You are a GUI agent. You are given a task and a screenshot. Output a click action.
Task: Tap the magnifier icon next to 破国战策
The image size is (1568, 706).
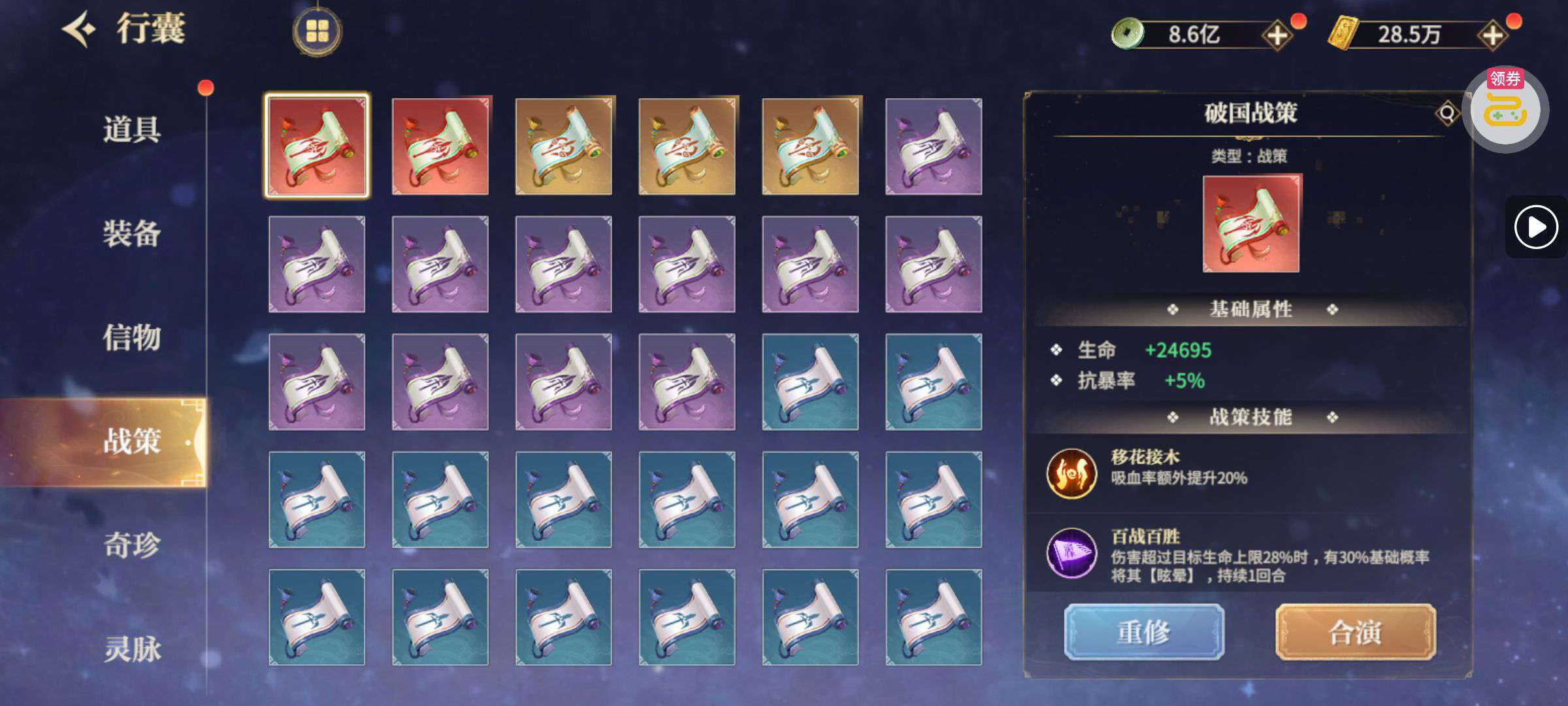(x=1447, y=113)
